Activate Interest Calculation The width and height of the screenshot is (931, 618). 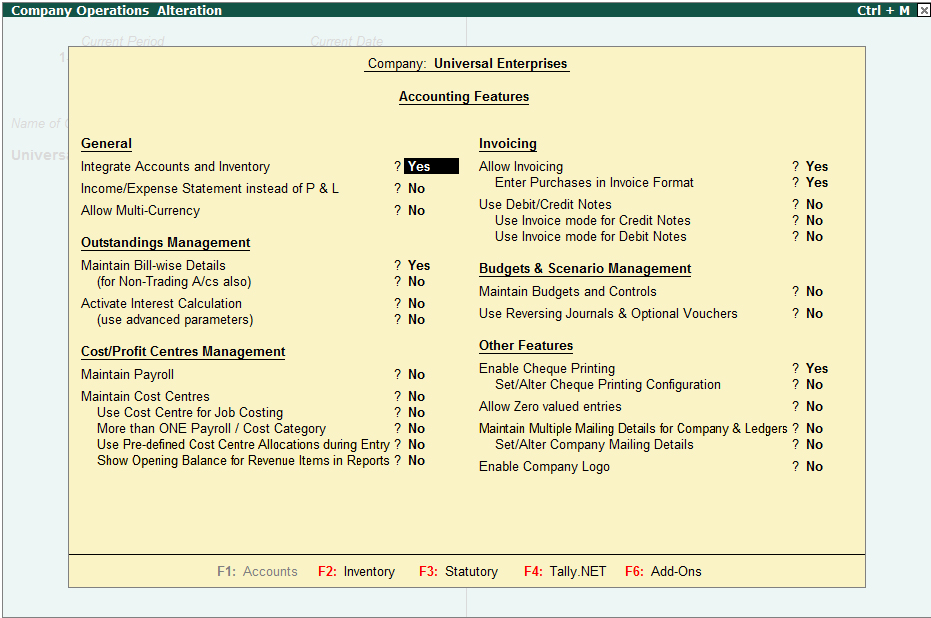click(418, 303)
